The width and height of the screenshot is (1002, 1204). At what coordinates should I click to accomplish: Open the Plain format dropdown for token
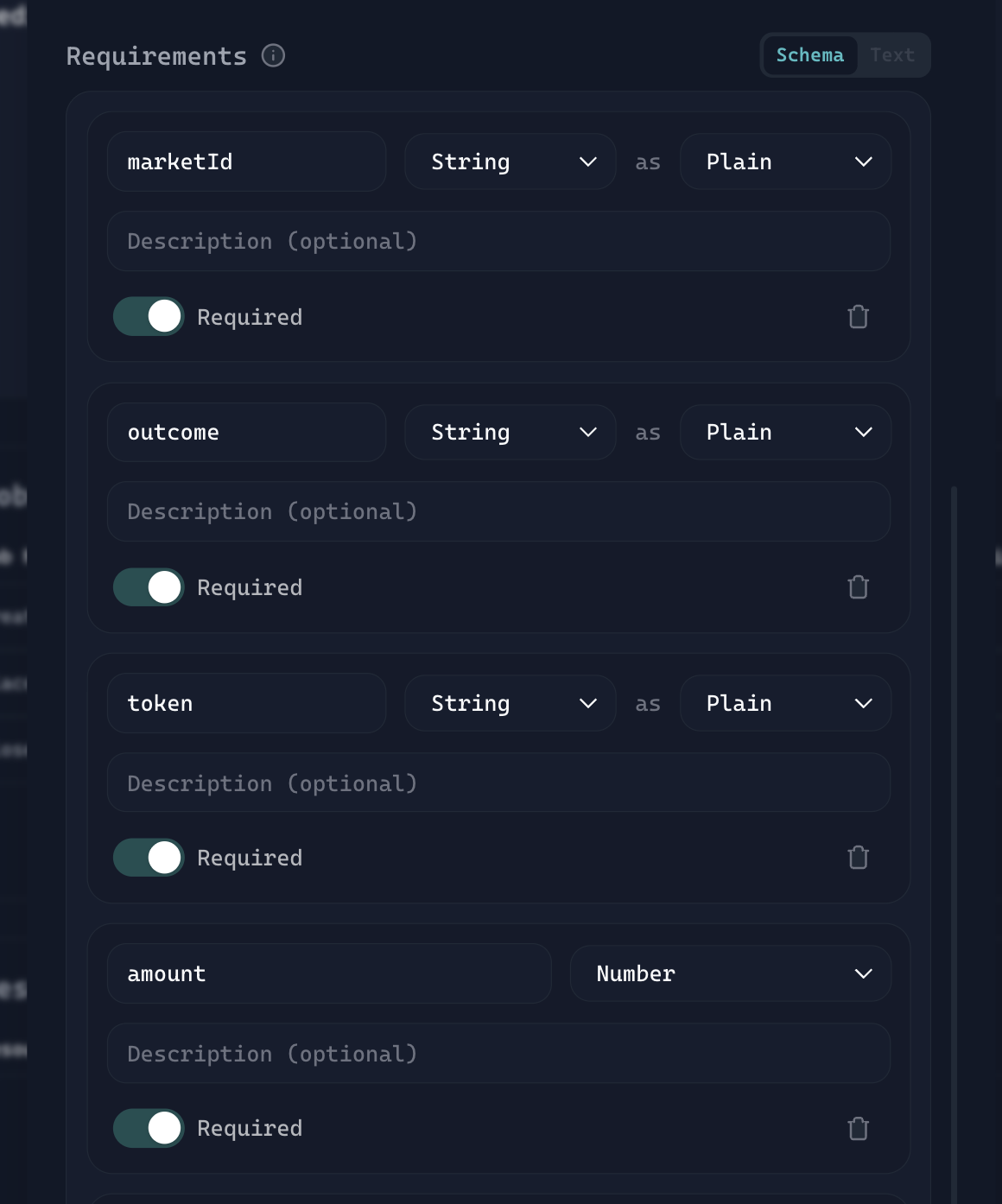785,703
